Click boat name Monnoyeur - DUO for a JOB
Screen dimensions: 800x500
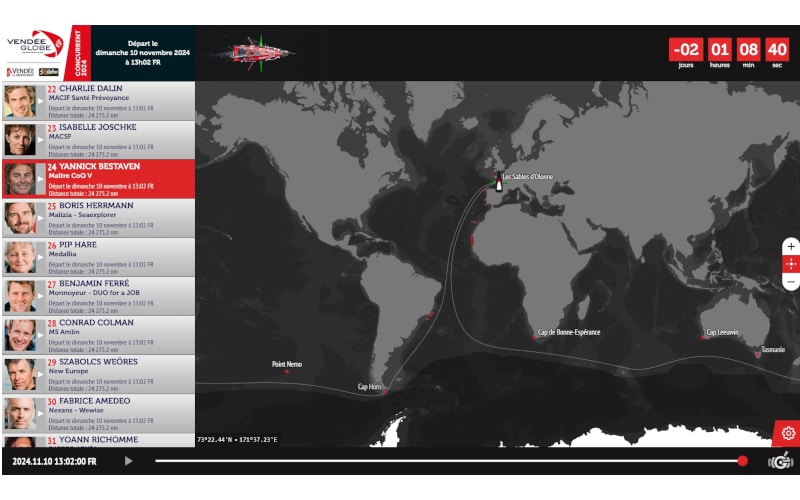click(x=94, y=293)
